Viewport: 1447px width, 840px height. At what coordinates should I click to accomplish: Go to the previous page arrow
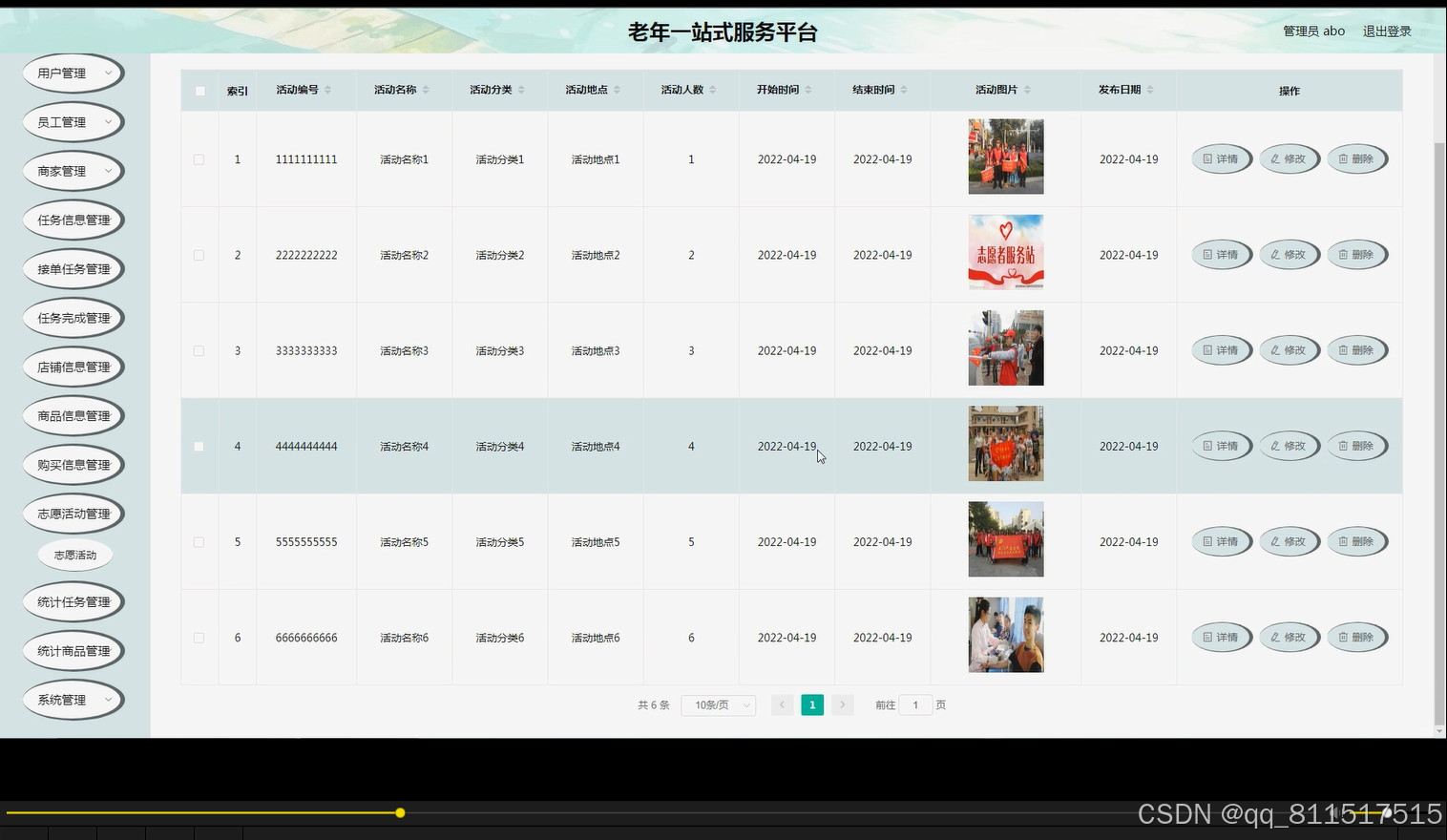click(782, 705)
